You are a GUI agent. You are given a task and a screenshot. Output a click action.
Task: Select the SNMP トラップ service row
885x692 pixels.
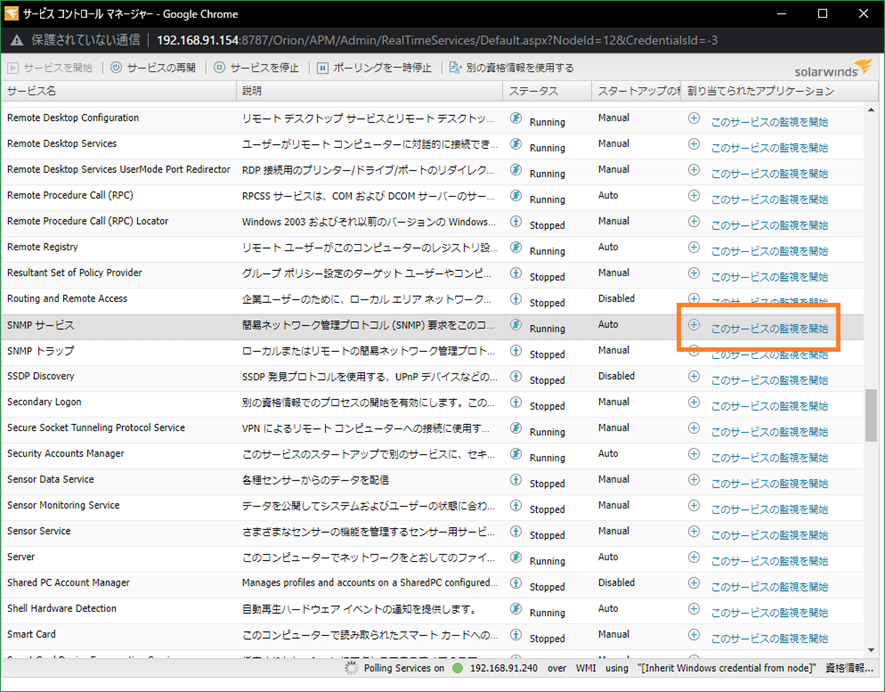click(432, 351)
